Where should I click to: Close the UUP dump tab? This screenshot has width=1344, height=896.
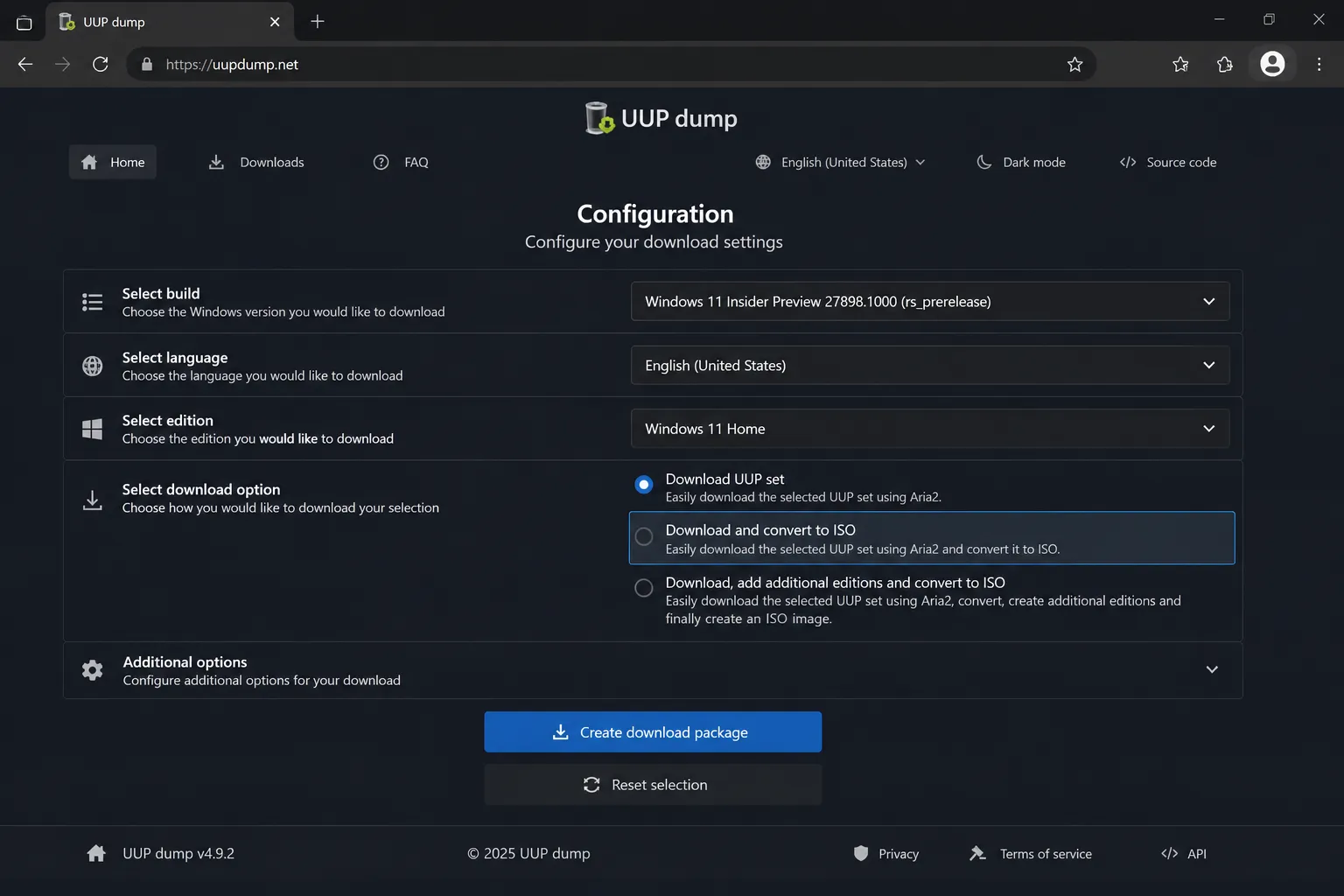pyautogui.click(x=275, y=22)
